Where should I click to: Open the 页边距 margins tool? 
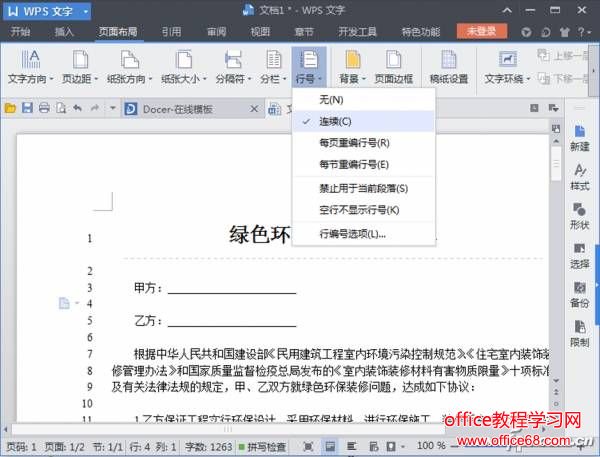80,67
